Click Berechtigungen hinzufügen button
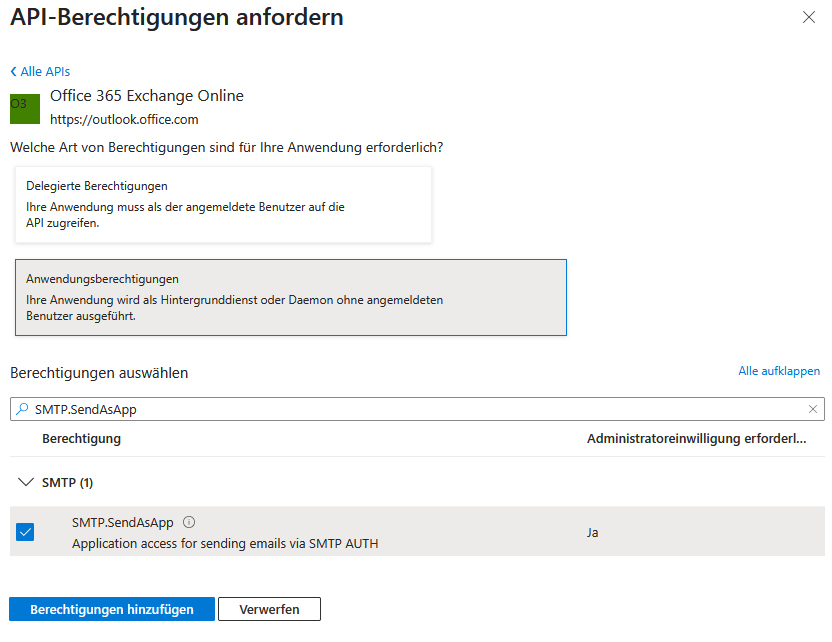 coord(112,609)
